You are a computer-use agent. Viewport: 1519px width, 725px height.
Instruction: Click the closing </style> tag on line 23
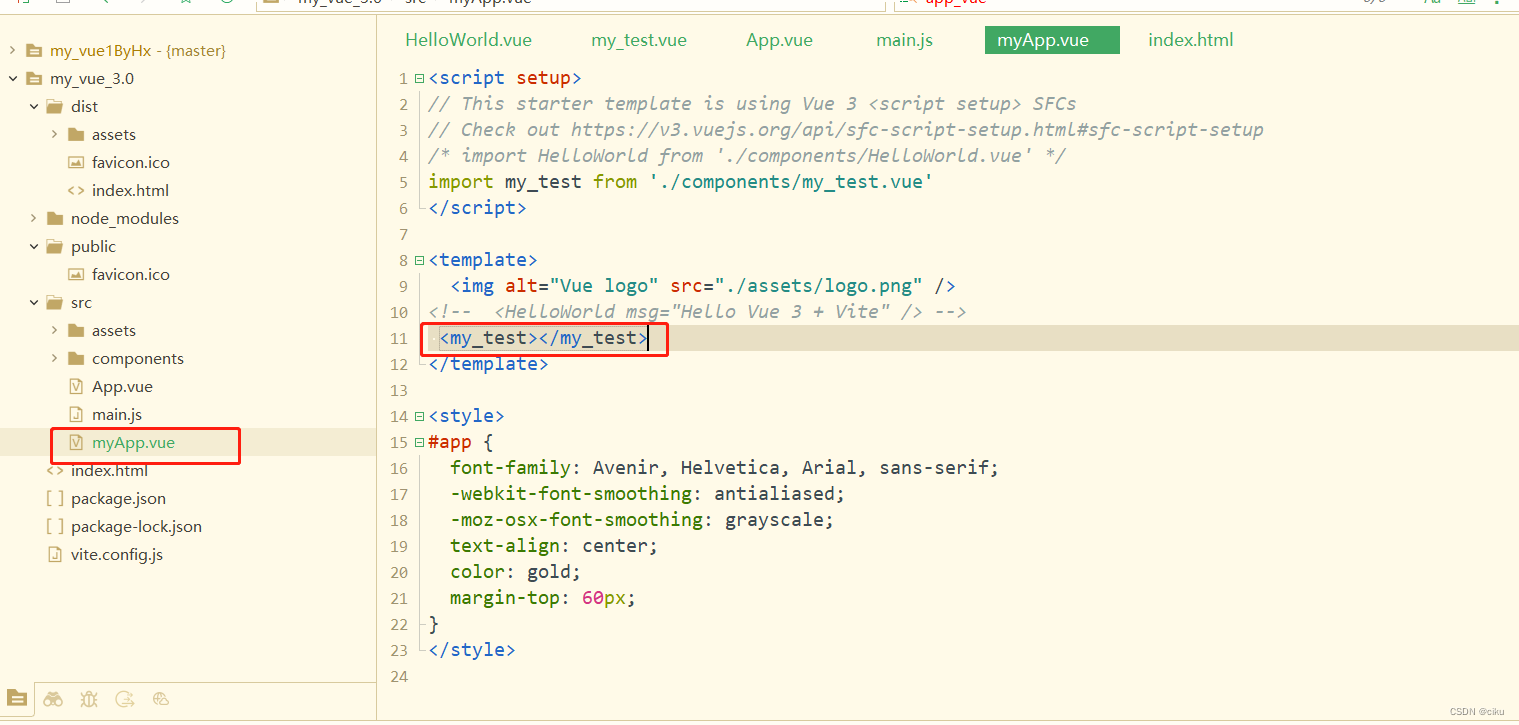click(472, 650)
